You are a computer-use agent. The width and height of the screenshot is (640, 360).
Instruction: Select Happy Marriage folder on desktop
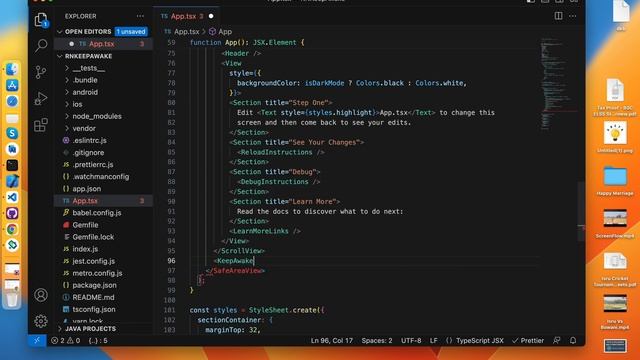[615, 181]
